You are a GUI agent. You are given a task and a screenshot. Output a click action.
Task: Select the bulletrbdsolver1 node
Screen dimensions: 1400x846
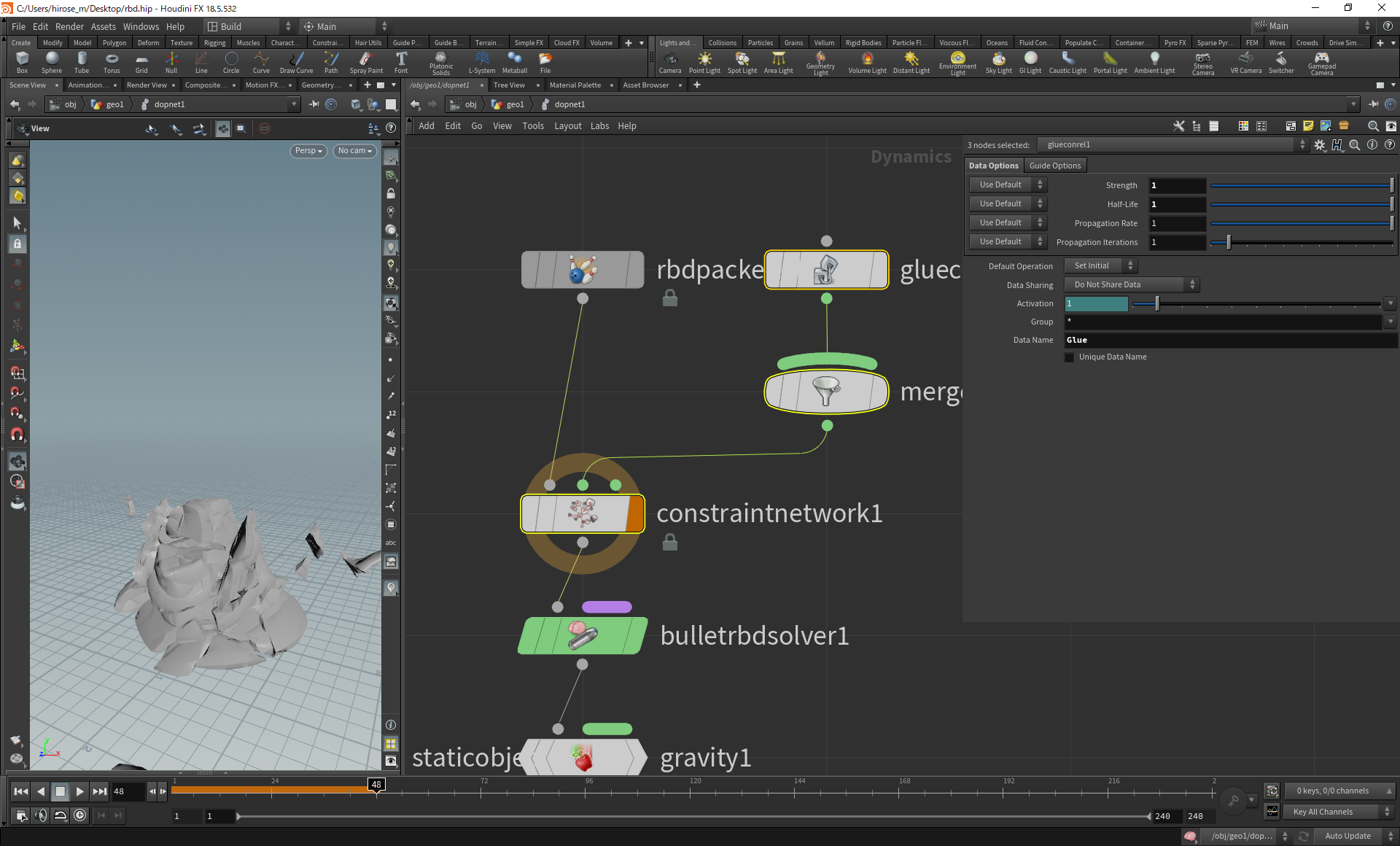[583, 635]
